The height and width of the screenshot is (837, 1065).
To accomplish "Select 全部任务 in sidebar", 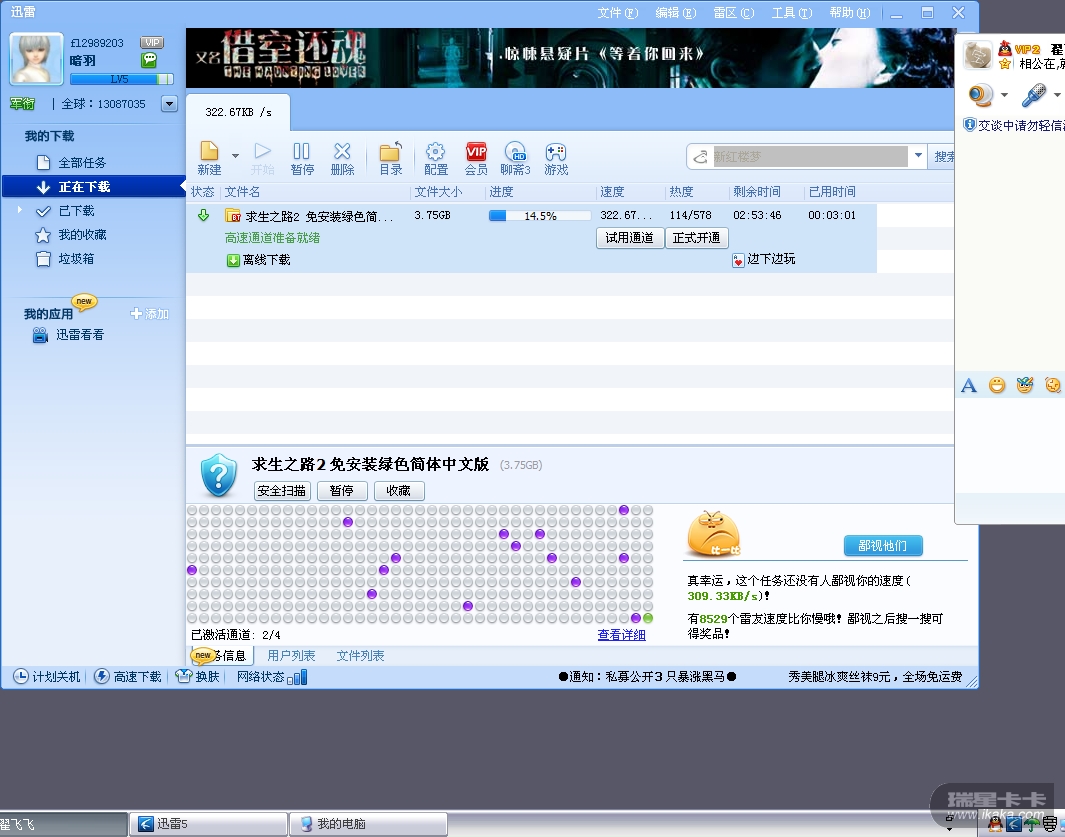I will [x=82, y=163].
